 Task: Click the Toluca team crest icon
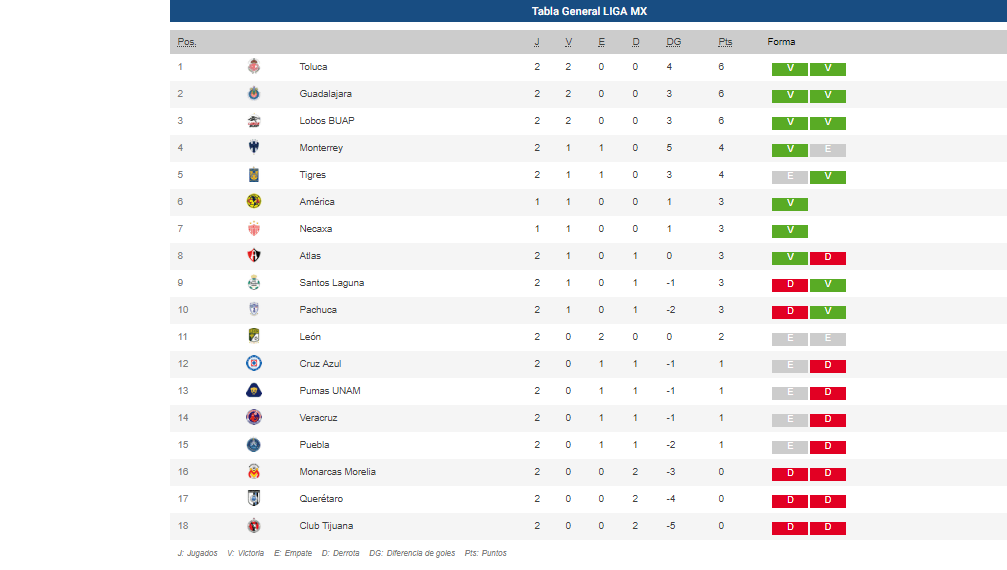[254, 67]
